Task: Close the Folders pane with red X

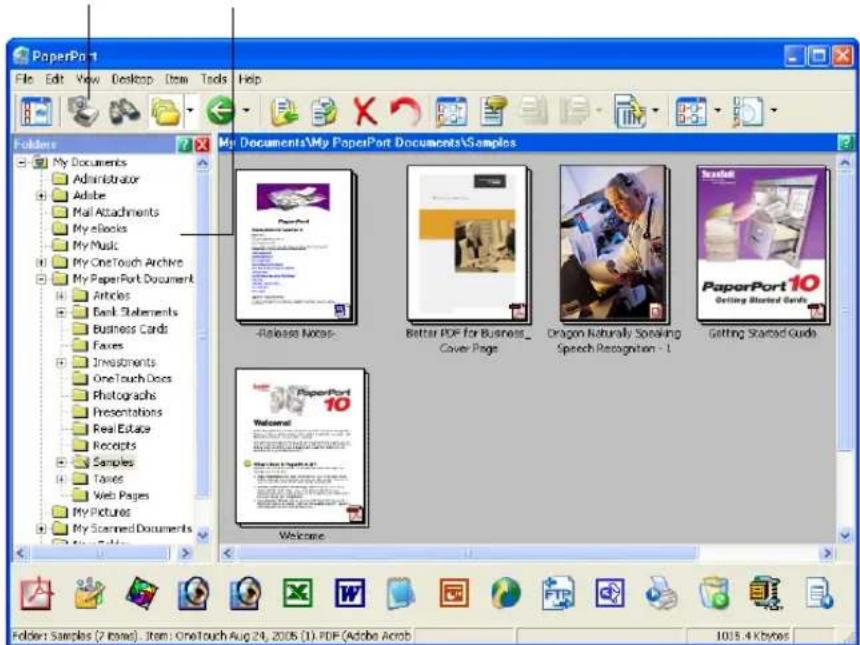Action: 202,144
